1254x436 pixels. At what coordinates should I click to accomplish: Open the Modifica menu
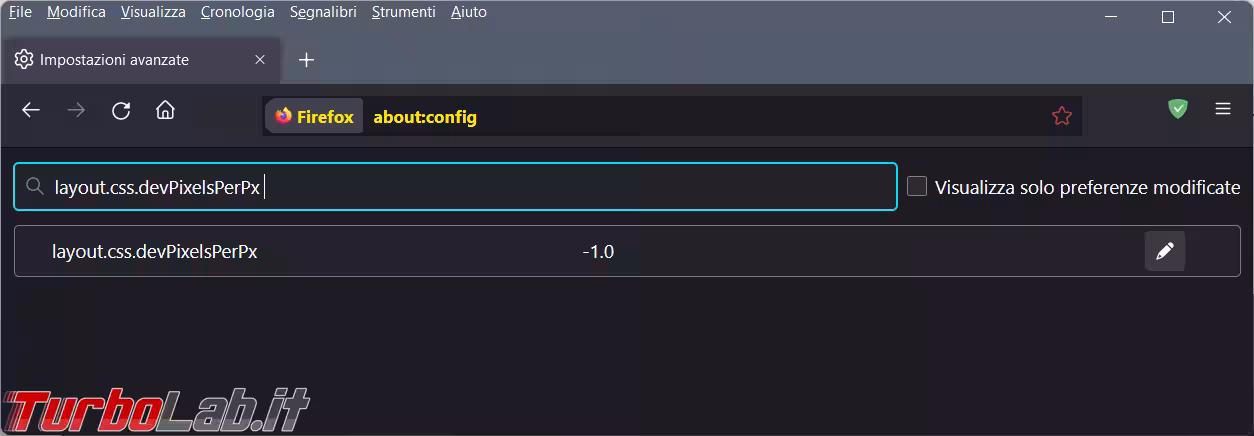point(76,12)
